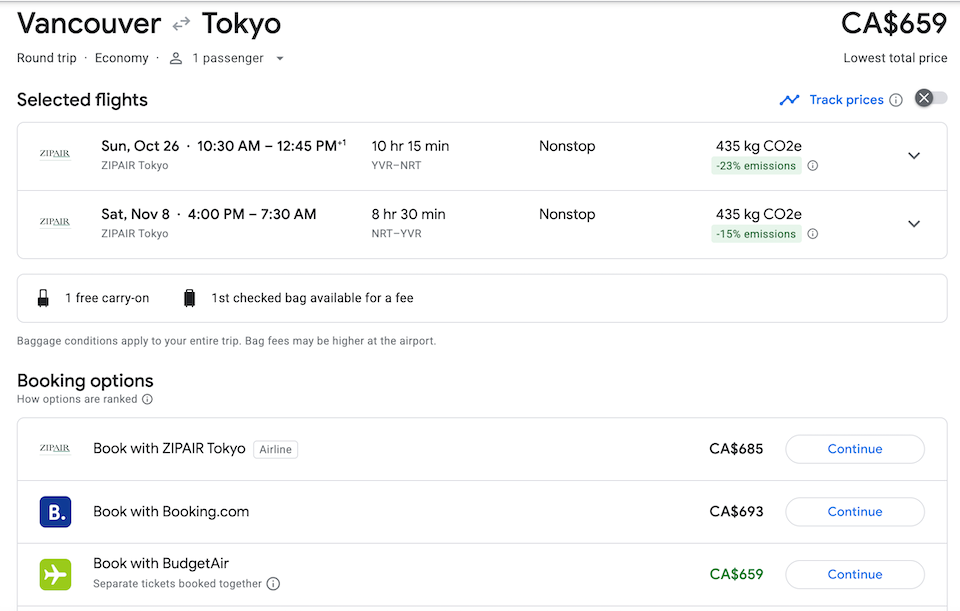Image resolution: width=960 pixels, height=611 pixels.
Task: Click the CA$685 price
Action: [x=736, y=449]
